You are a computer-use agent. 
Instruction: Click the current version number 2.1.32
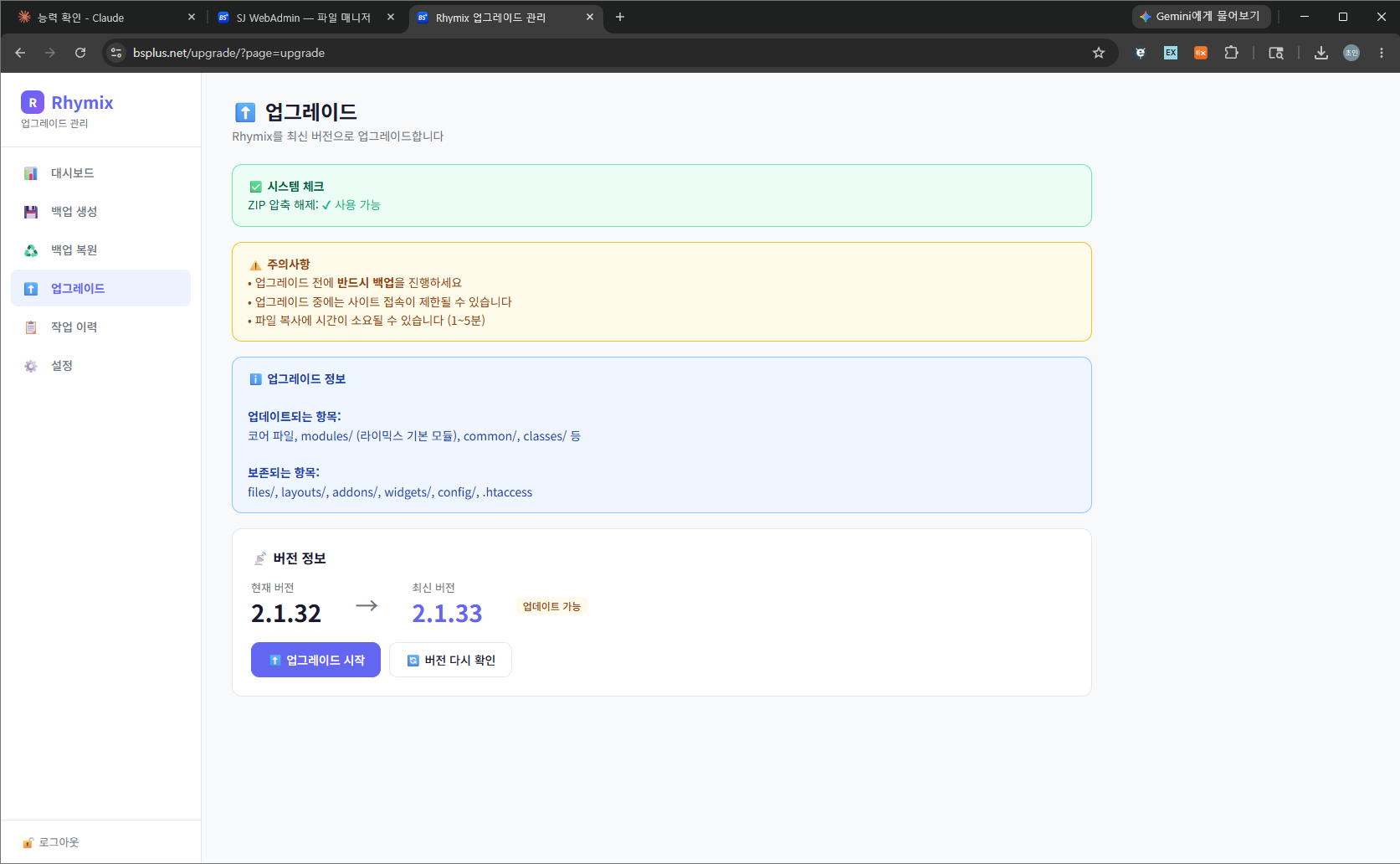click(x=286, y=614)
